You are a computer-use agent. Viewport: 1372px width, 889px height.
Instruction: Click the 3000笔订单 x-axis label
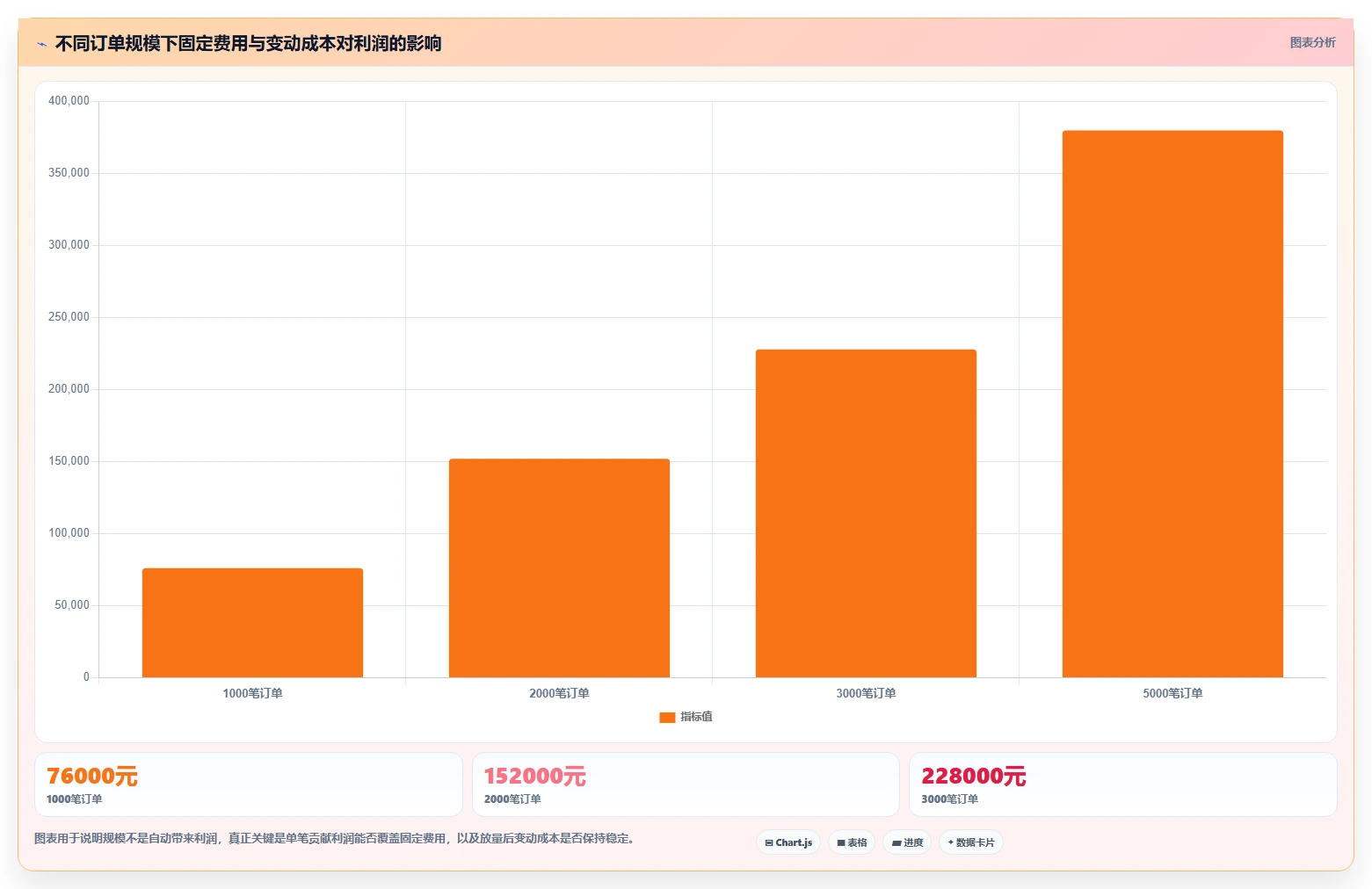[866, 693]
